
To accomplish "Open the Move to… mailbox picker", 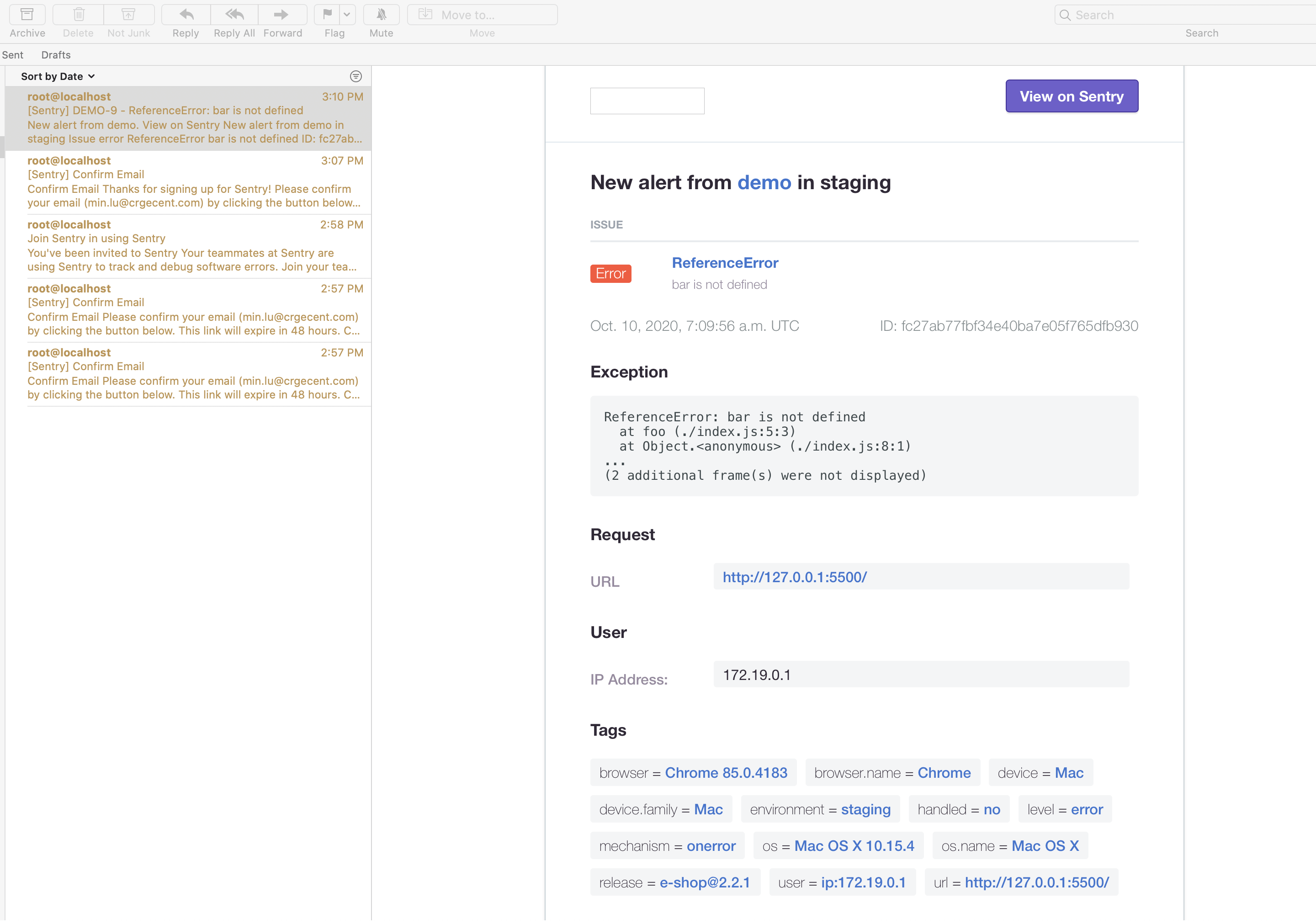I will pos(482,15).
